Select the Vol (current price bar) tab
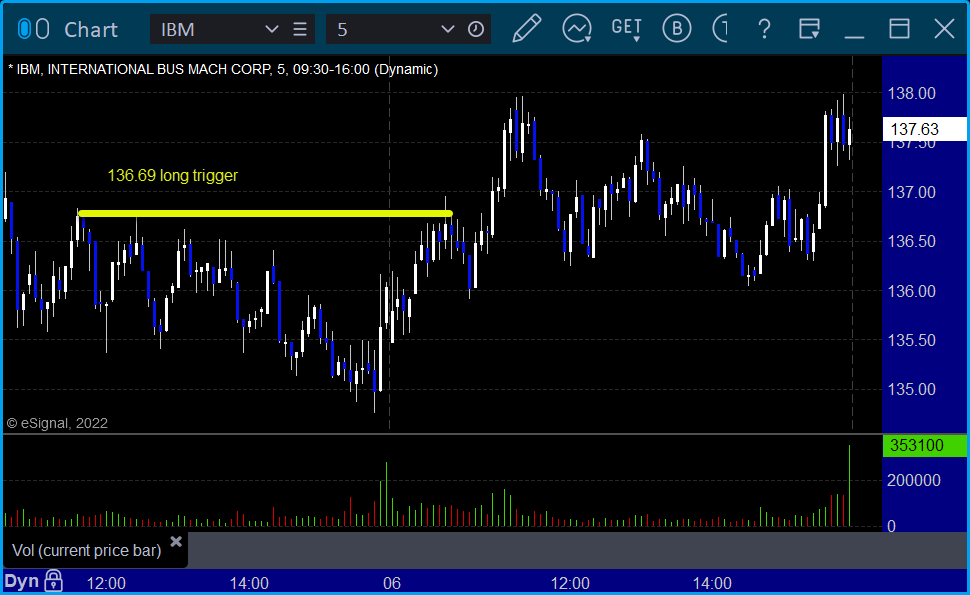Screen dimensions: 970x595 [x=87, y=550]
